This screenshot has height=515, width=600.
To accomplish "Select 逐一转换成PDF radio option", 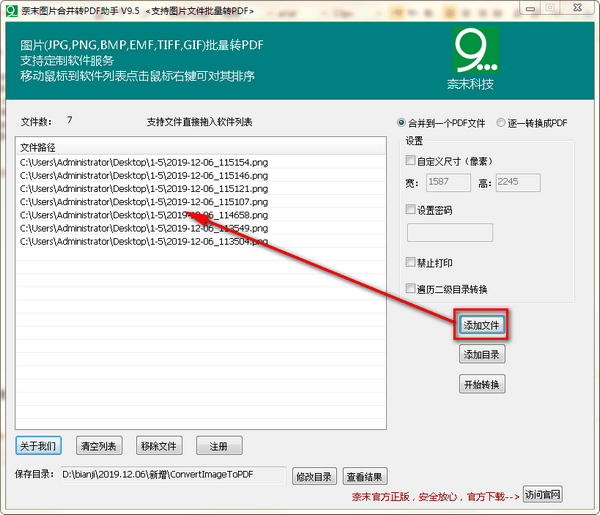I will coord(501,122).
